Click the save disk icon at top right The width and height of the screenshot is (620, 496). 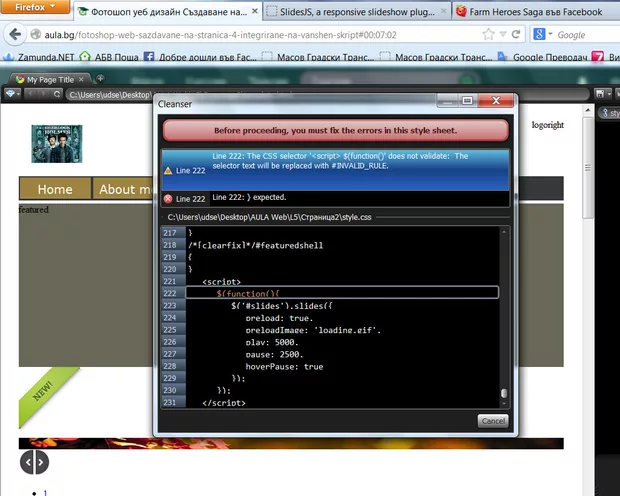pyautogui.click(x=600, y=94)
